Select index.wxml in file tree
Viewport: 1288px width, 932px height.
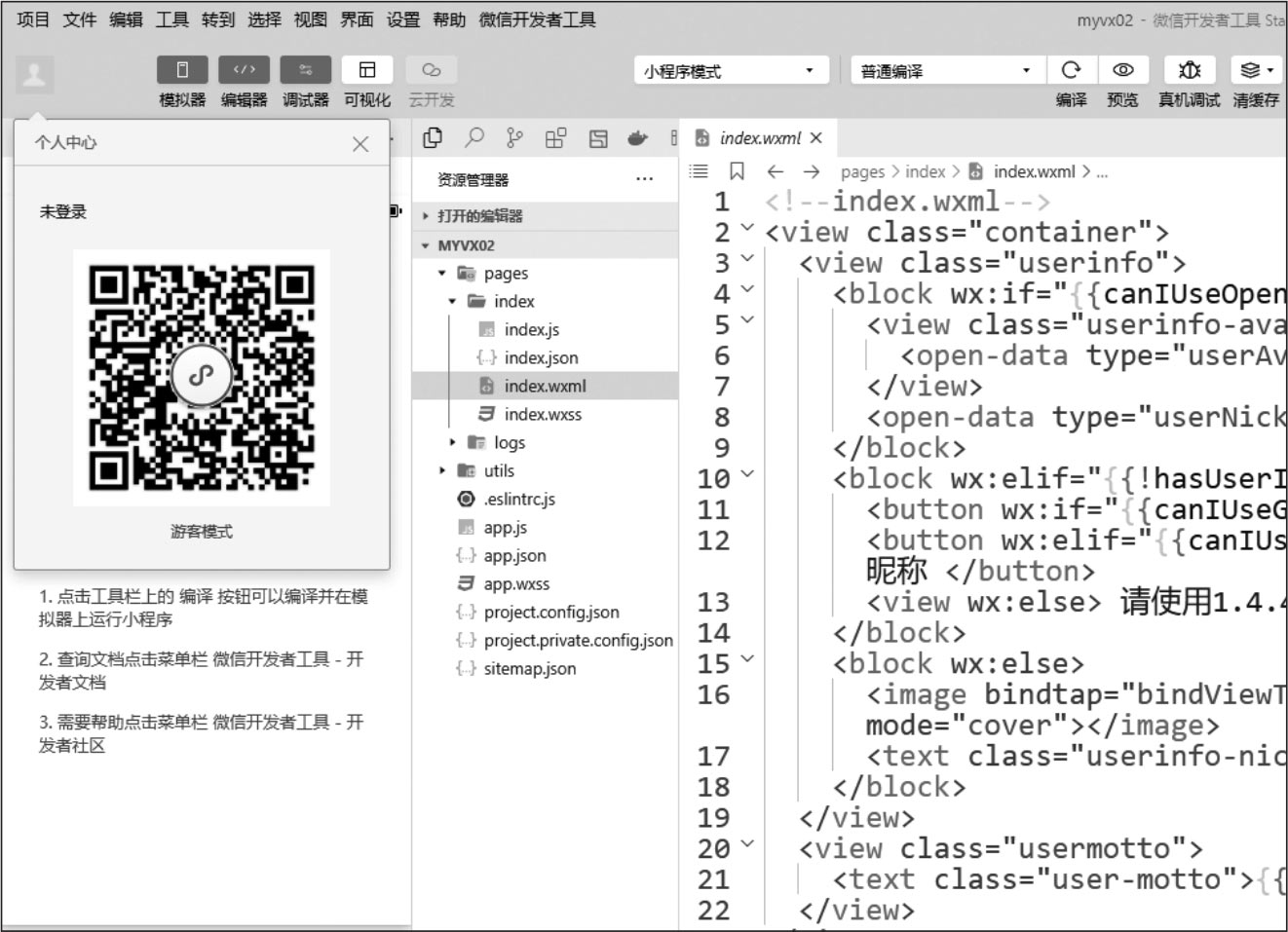545,386
